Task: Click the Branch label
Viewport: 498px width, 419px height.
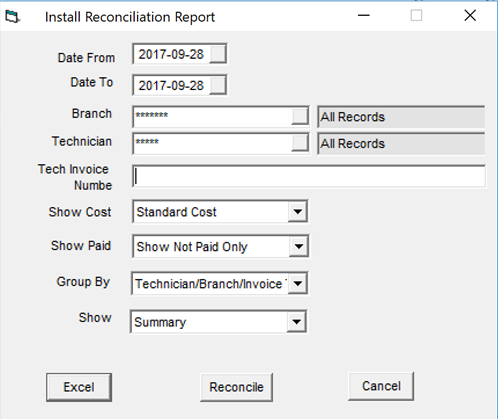Action: pos(92,113)
